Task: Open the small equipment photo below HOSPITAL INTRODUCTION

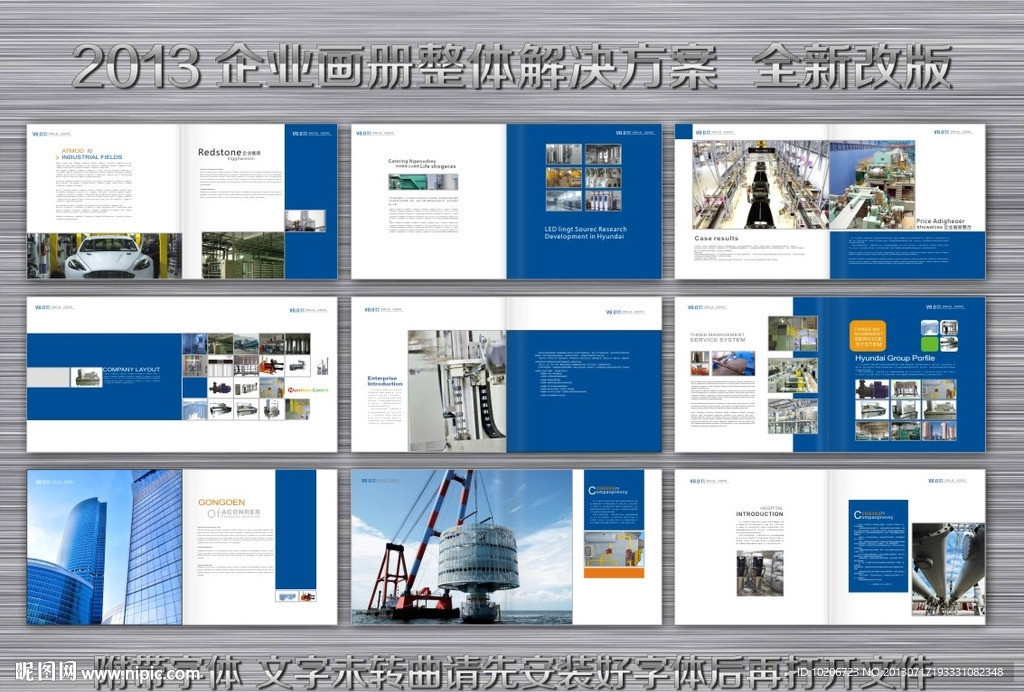Action: 760,573
